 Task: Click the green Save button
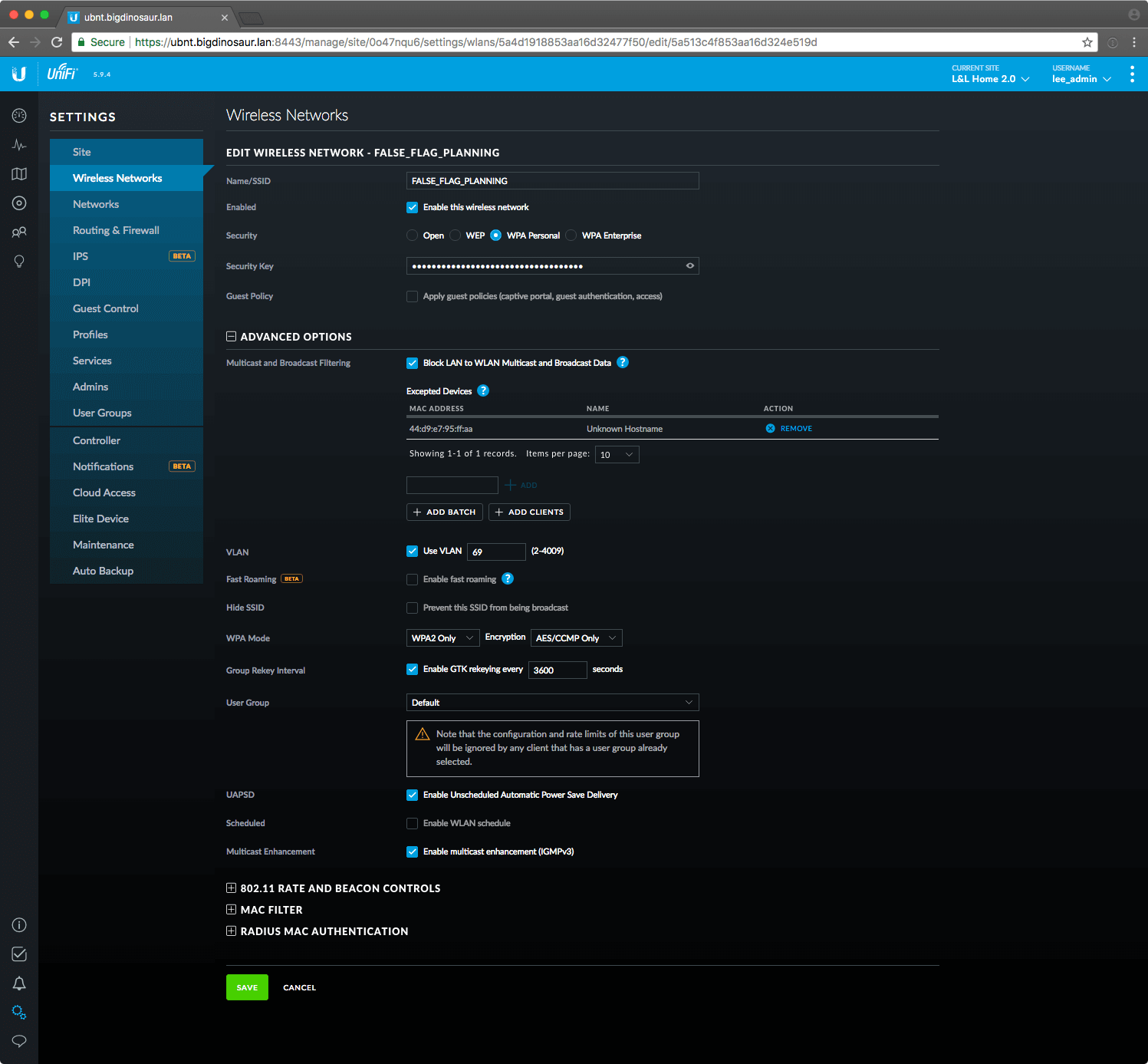[x=247, y=987]
